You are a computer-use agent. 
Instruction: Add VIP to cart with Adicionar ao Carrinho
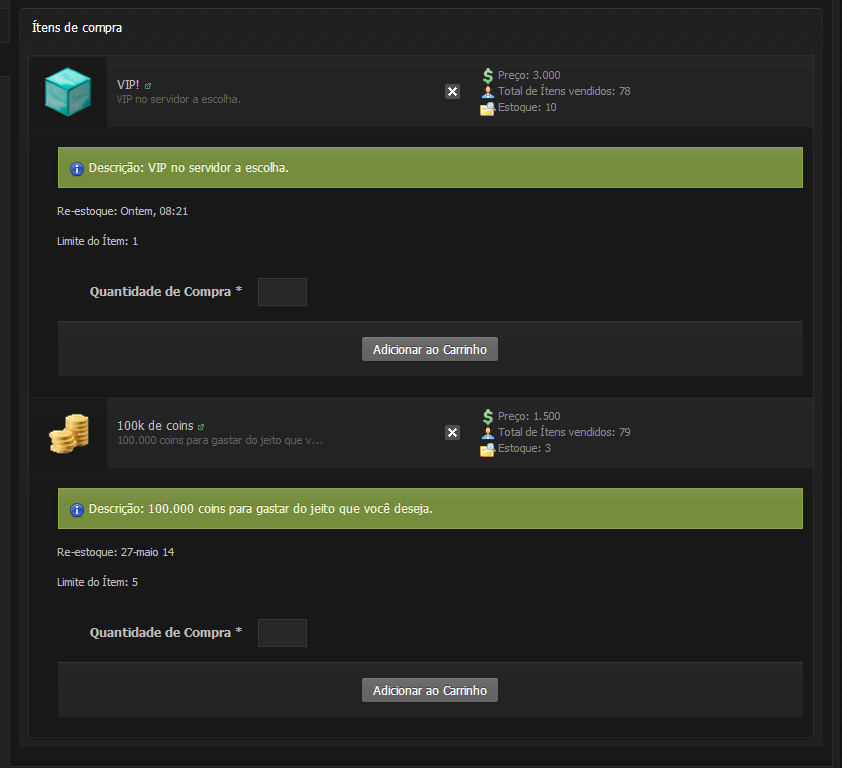point(430,349)
